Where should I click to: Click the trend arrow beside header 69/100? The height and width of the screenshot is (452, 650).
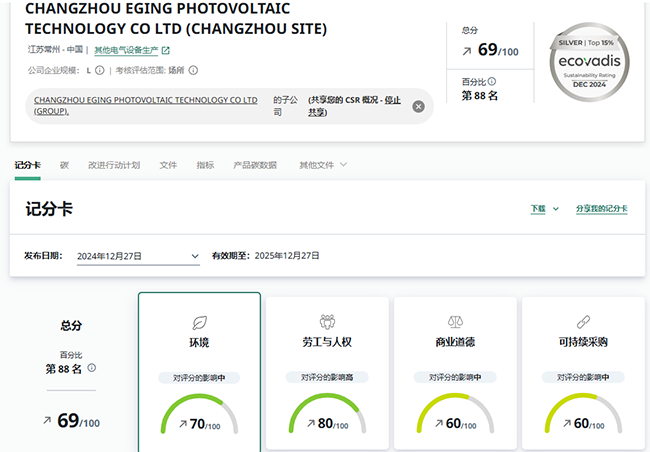pos(467,51)
